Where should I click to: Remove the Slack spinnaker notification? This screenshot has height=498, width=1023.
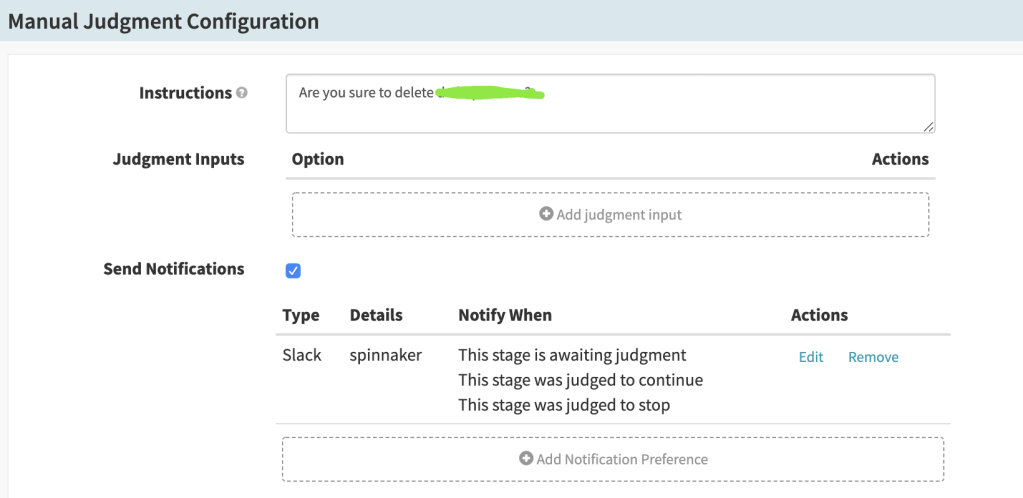pos(873,357)
